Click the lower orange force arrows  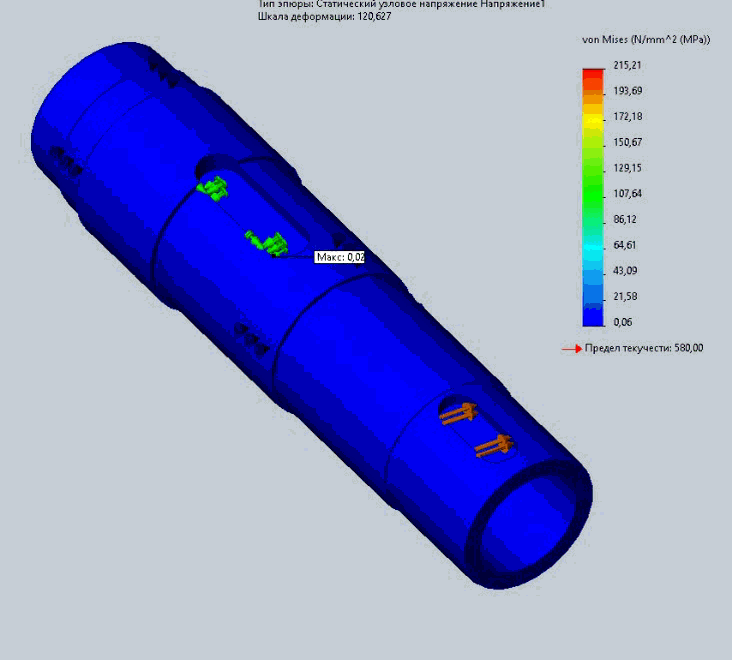point(492,446)
